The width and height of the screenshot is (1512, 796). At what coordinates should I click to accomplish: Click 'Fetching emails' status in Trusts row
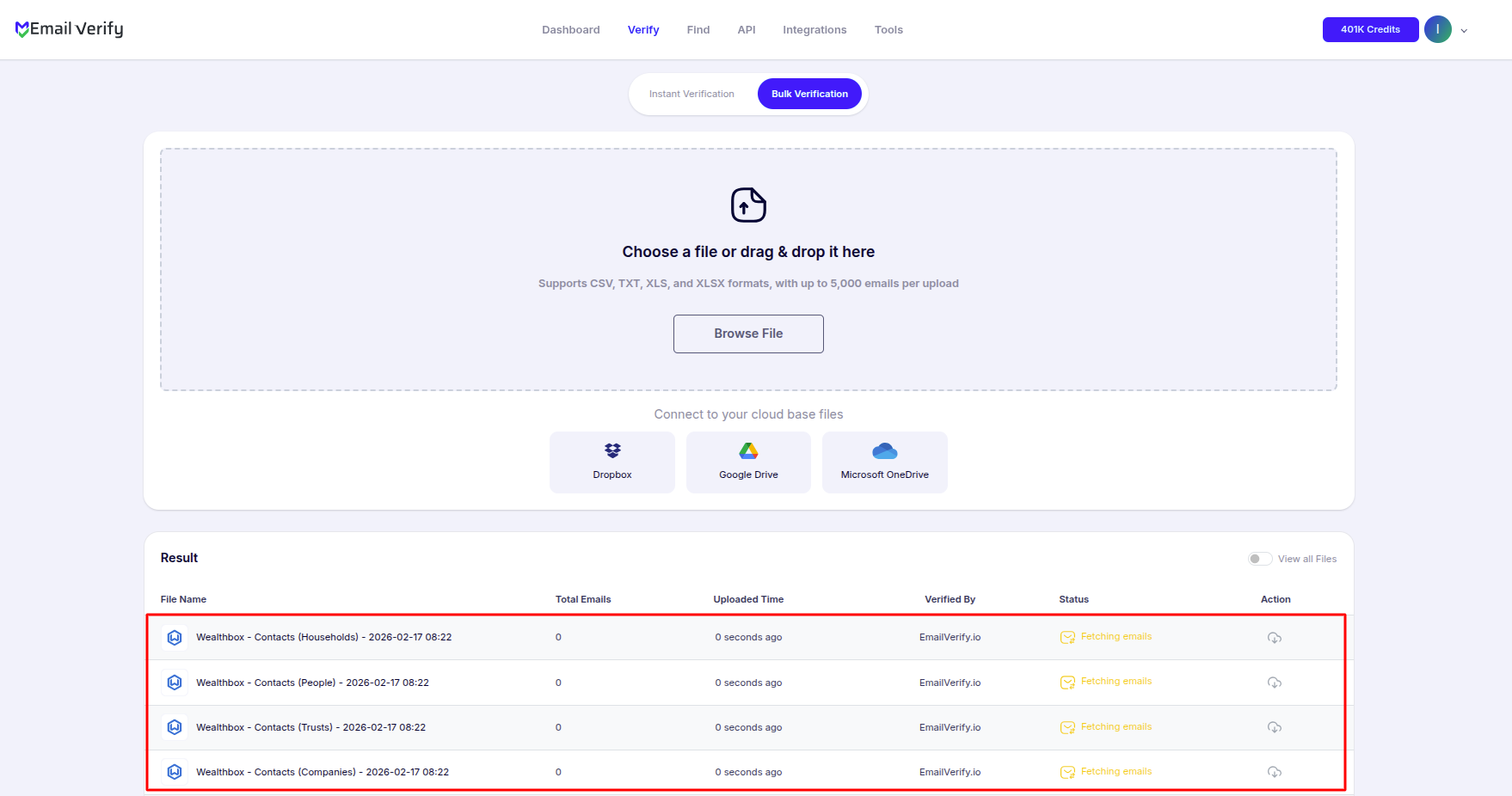tap(1116, 726)
